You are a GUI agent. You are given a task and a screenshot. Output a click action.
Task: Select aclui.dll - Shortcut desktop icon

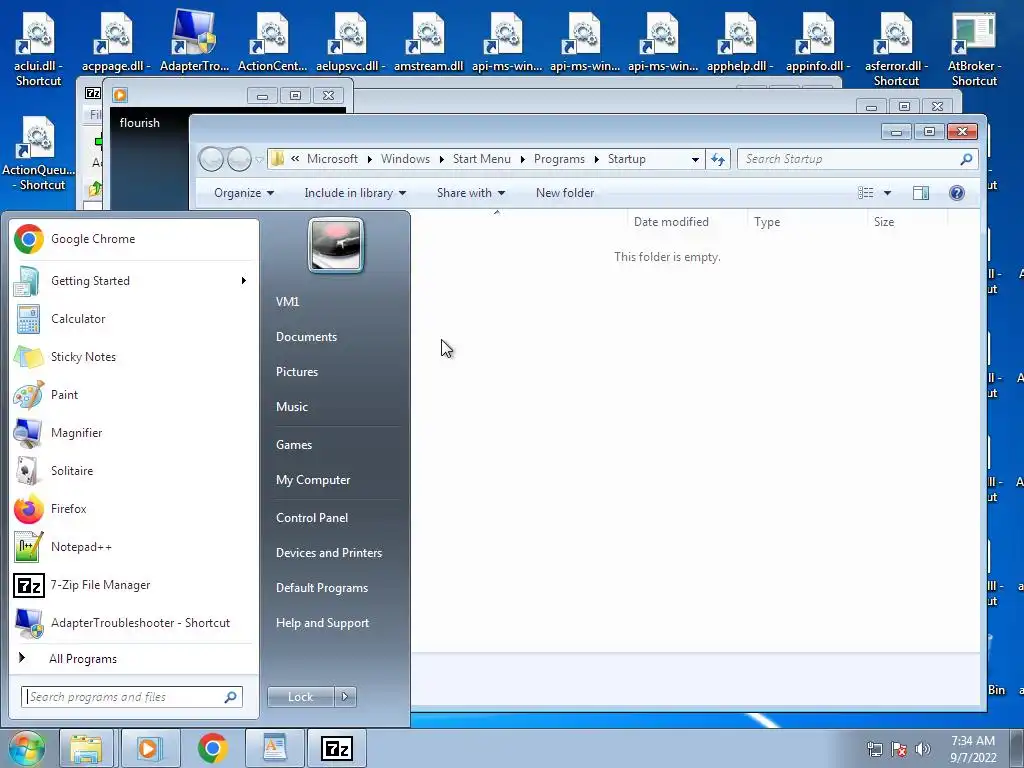[x=38, y=50]
